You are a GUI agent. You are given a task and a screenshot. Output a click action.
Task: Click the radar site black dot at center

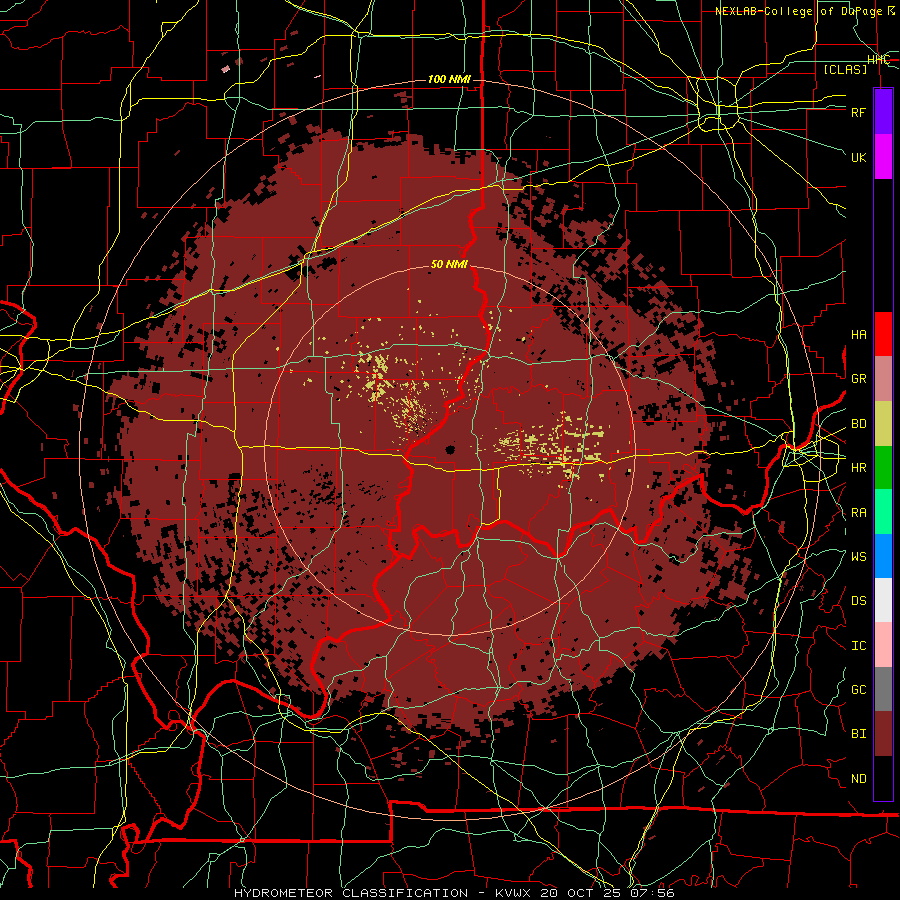[x=451, y=449]
